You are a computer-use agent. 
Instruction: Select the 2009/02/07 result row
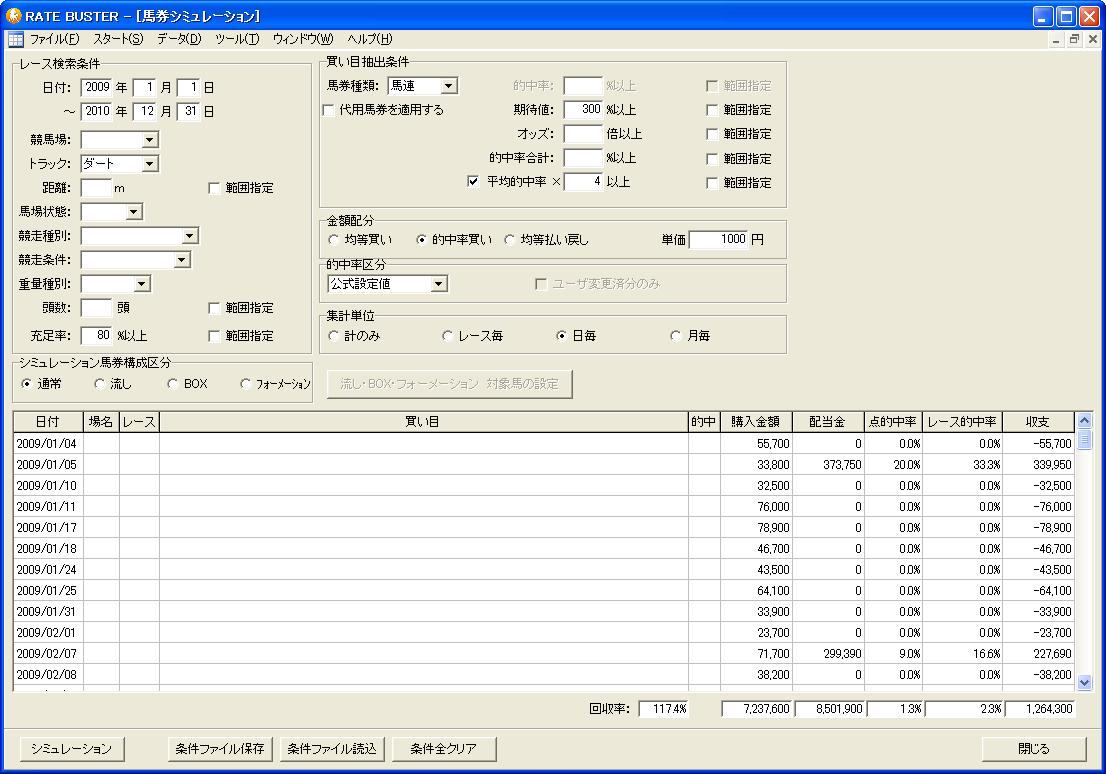coord(544,653)
